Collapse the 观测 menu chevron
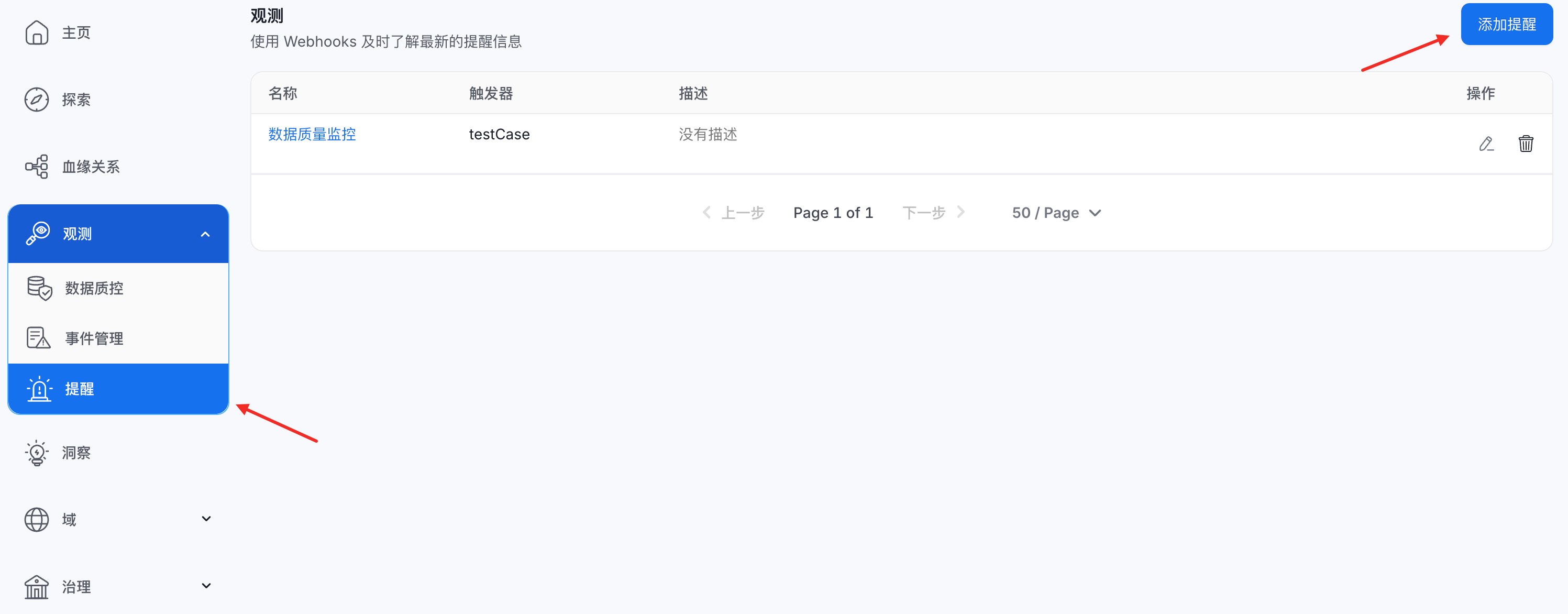The width and height of the screenshot is (1568, 614). (205, 234)
